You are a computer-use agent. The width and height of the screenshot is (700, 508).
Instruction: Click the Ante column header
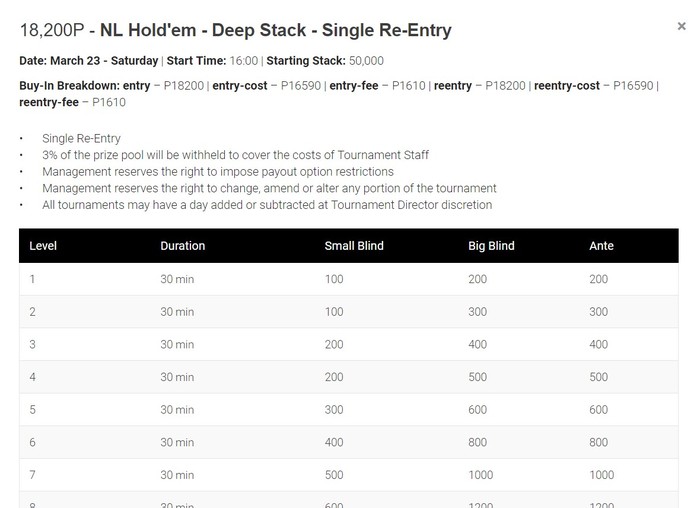(601, 246)
